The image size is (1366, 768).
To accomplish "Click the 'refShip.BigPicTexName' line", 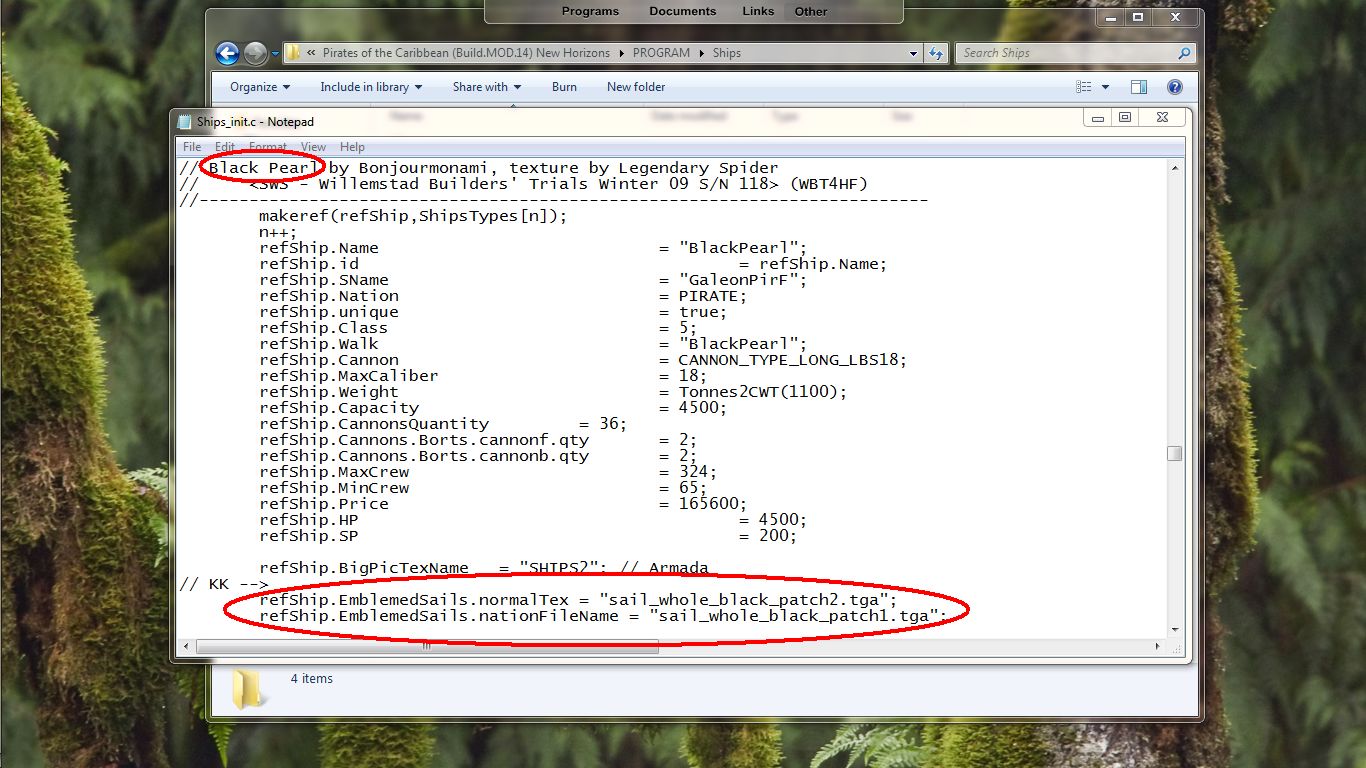I will click(x=483, y=568).
